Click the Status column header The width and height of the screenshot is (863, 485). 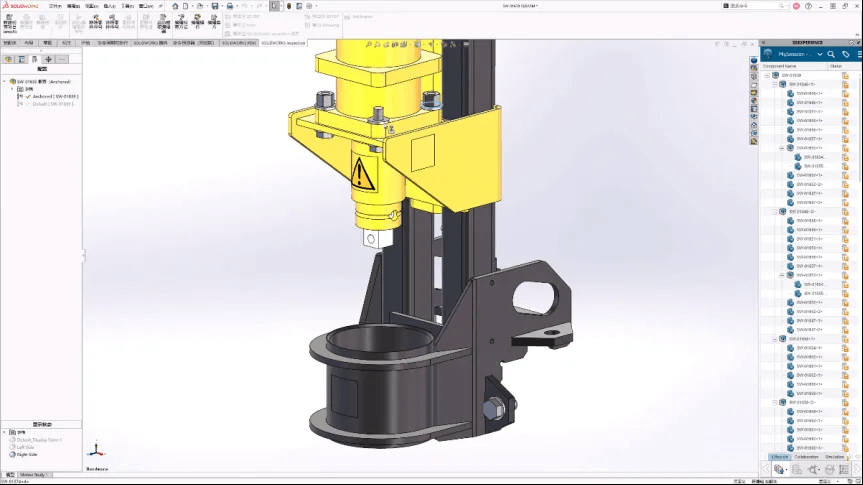(836, 66)
